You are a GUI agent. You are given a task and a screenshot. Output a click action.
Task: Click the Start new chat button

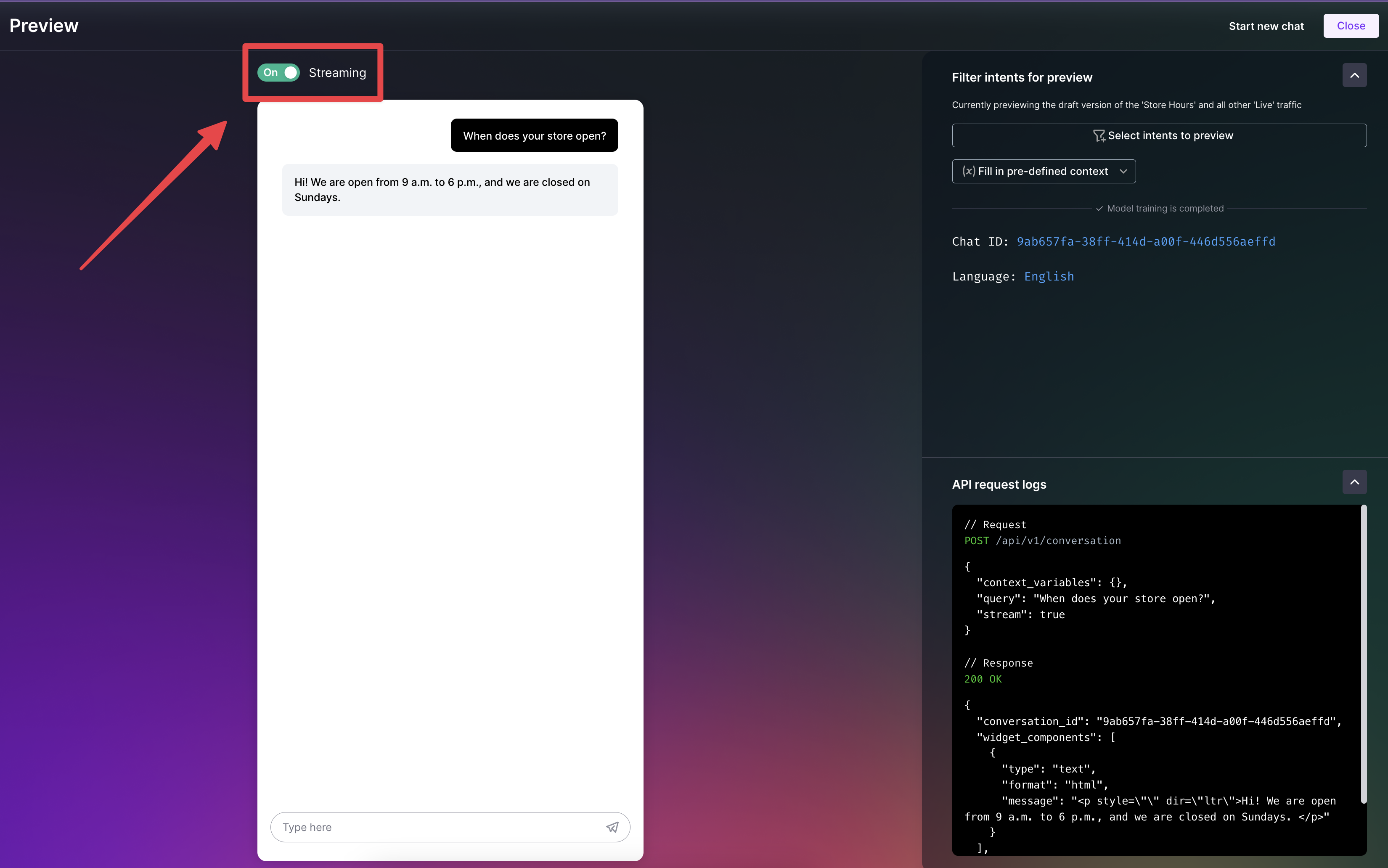point(1266,26)
